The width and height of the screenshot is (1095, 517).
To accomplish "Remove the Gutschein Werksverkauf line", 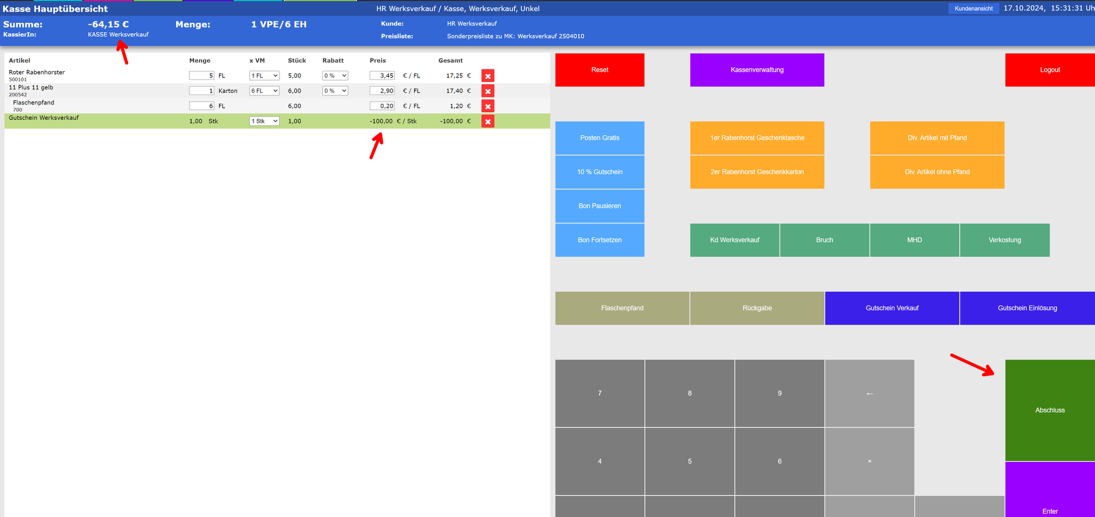I will click(488, 121).
